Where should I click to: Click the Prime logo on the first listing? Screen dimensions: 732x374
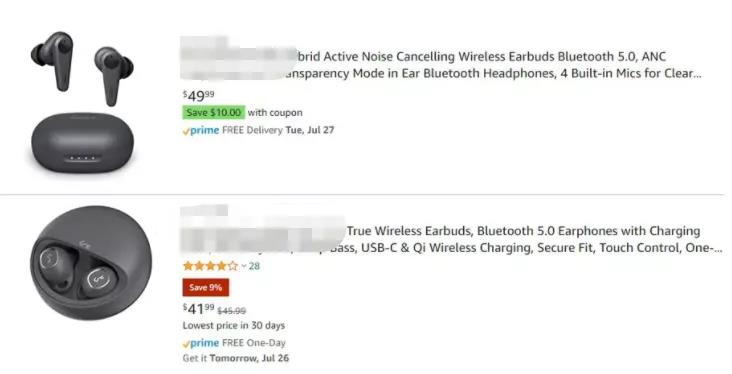point(201,130)
